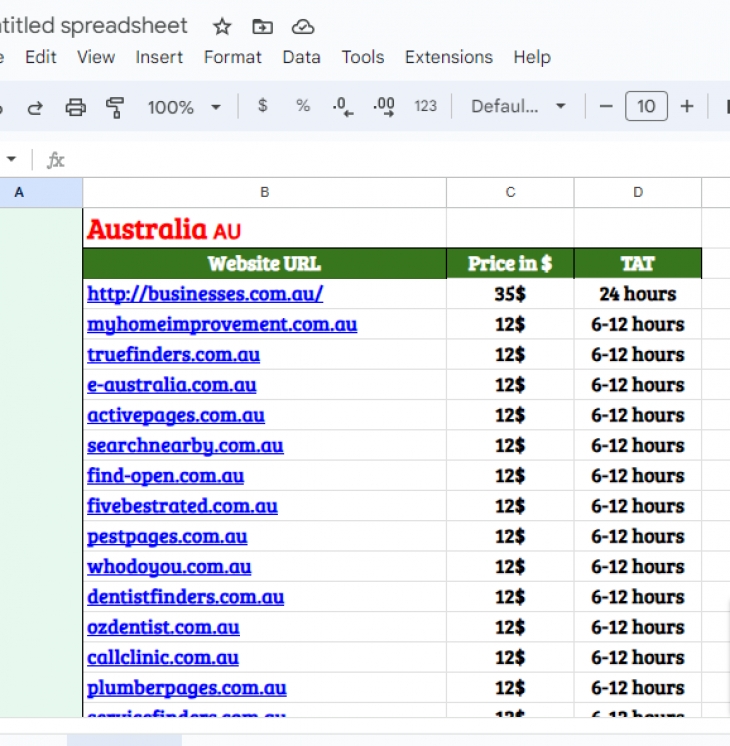Open the Insert menu
This screenshot has height=746, width=730.
[x=159, y=57]
